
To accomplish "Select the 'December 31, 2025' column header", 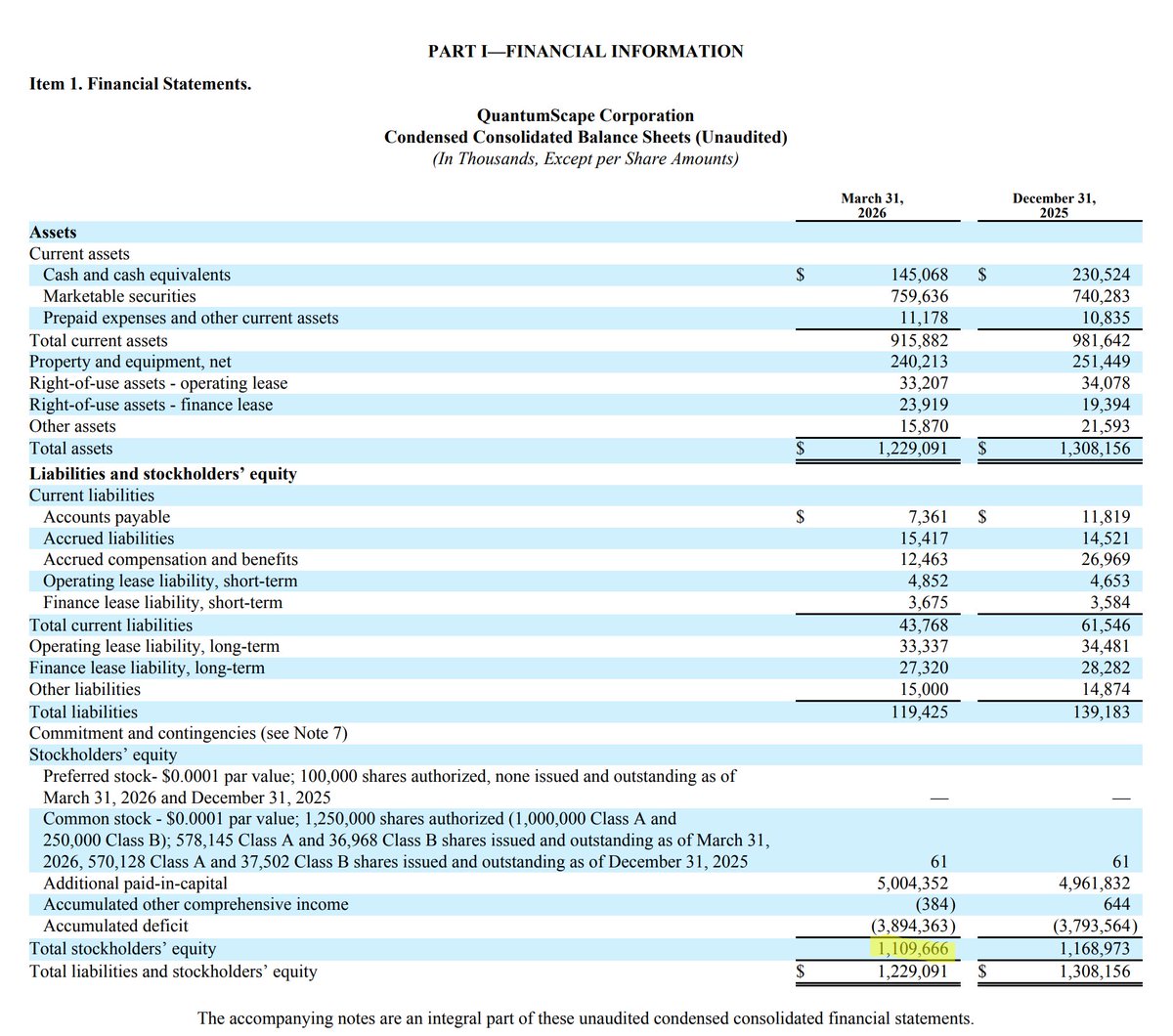I will pos(1054,205).
